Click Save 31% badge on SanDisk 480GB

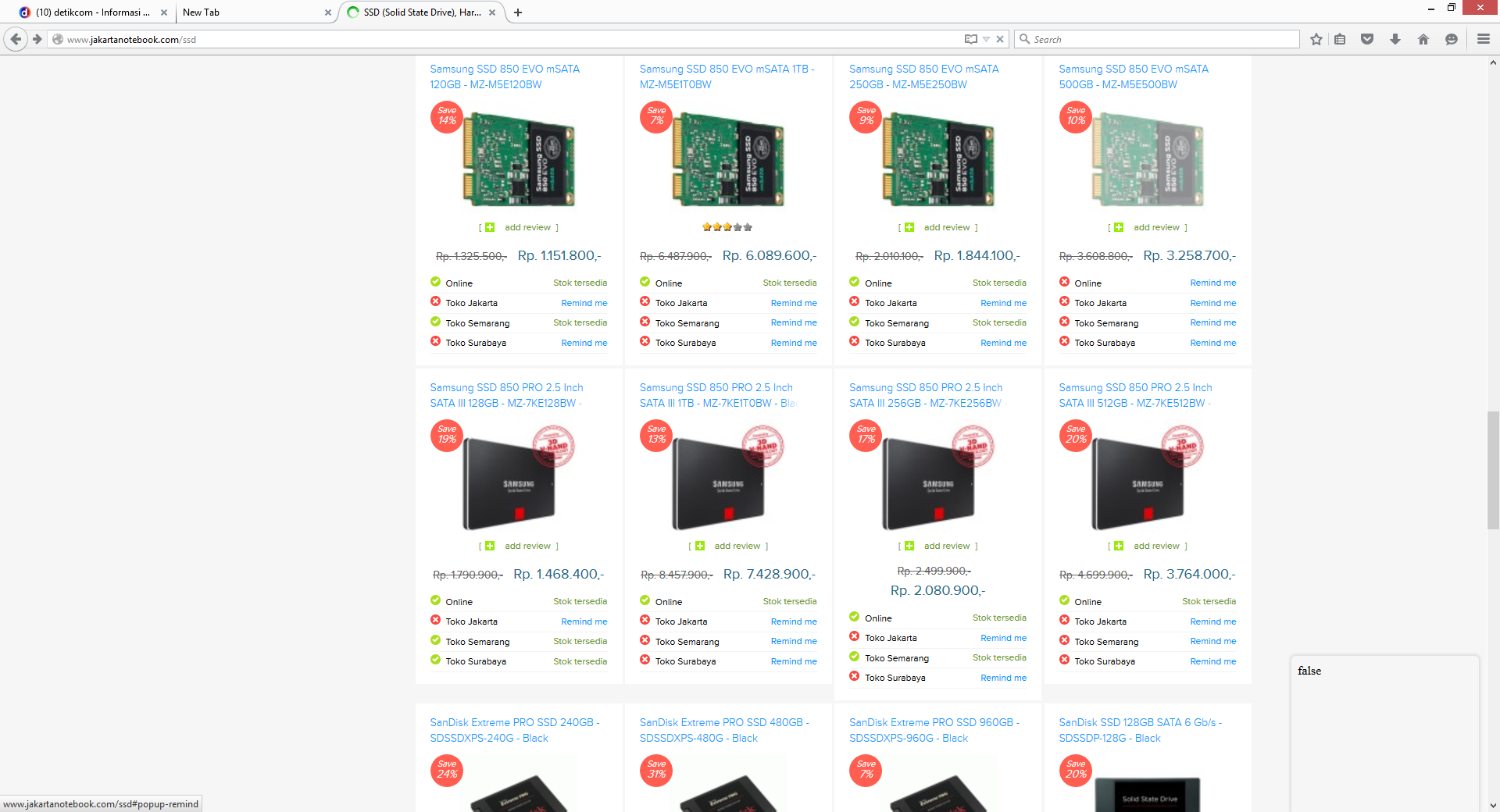point(656,771)
